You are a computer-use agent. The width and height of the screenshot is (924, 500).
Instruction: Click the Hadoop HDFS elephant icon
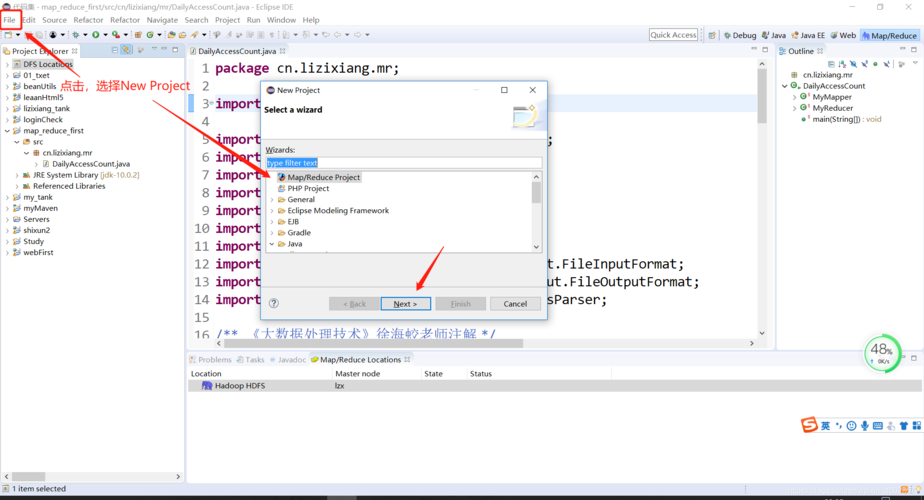207,386
